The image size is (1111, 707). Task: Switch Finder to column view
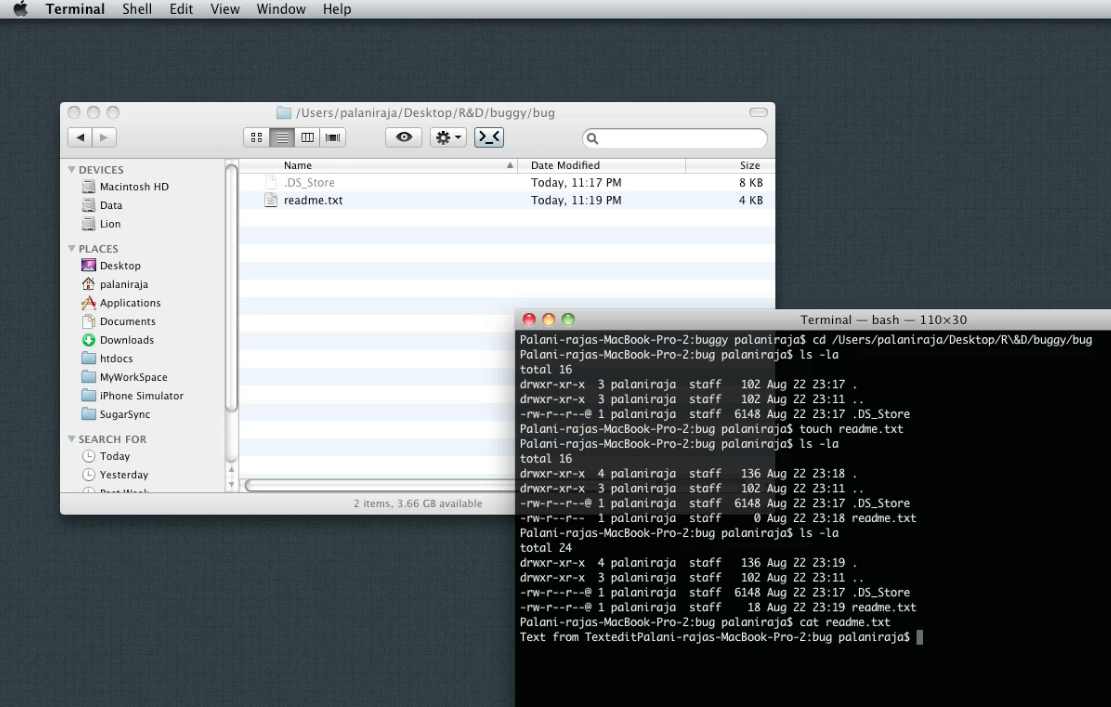pos(308,137)
